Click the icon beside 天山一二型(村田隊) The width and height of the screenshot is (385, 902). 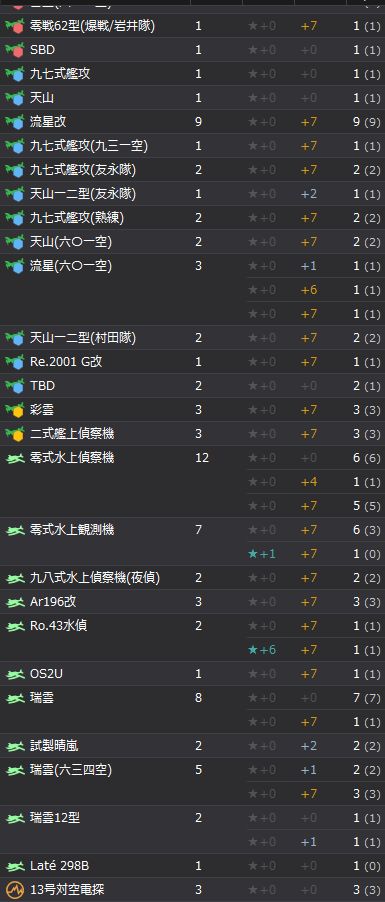tap(14, 338)
